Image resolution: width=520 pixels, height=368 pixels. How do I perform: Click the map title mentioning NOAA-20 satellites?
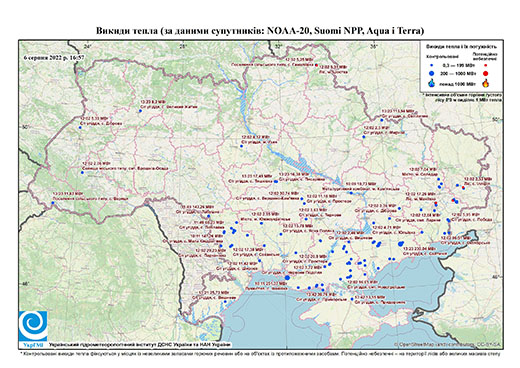click(x=260, y=31)
